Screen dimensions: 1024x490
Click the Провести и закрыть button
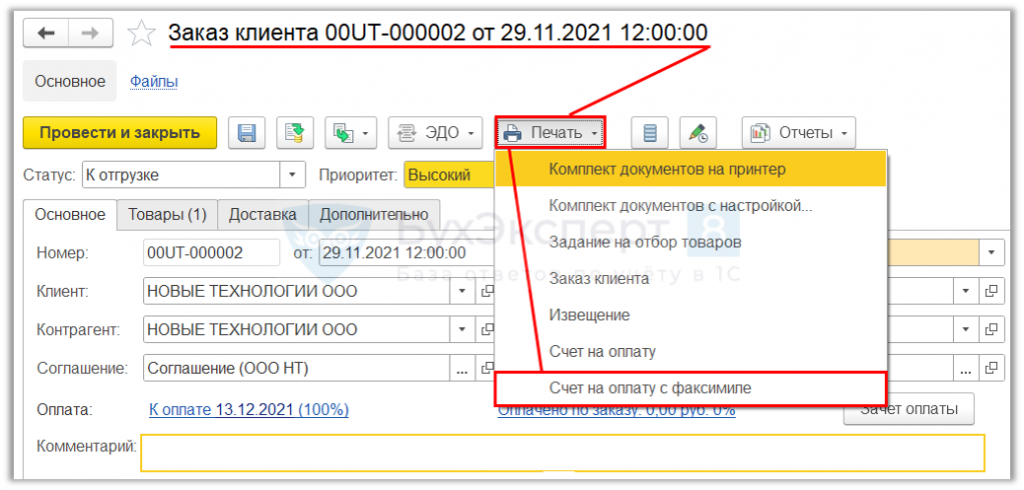120,133
